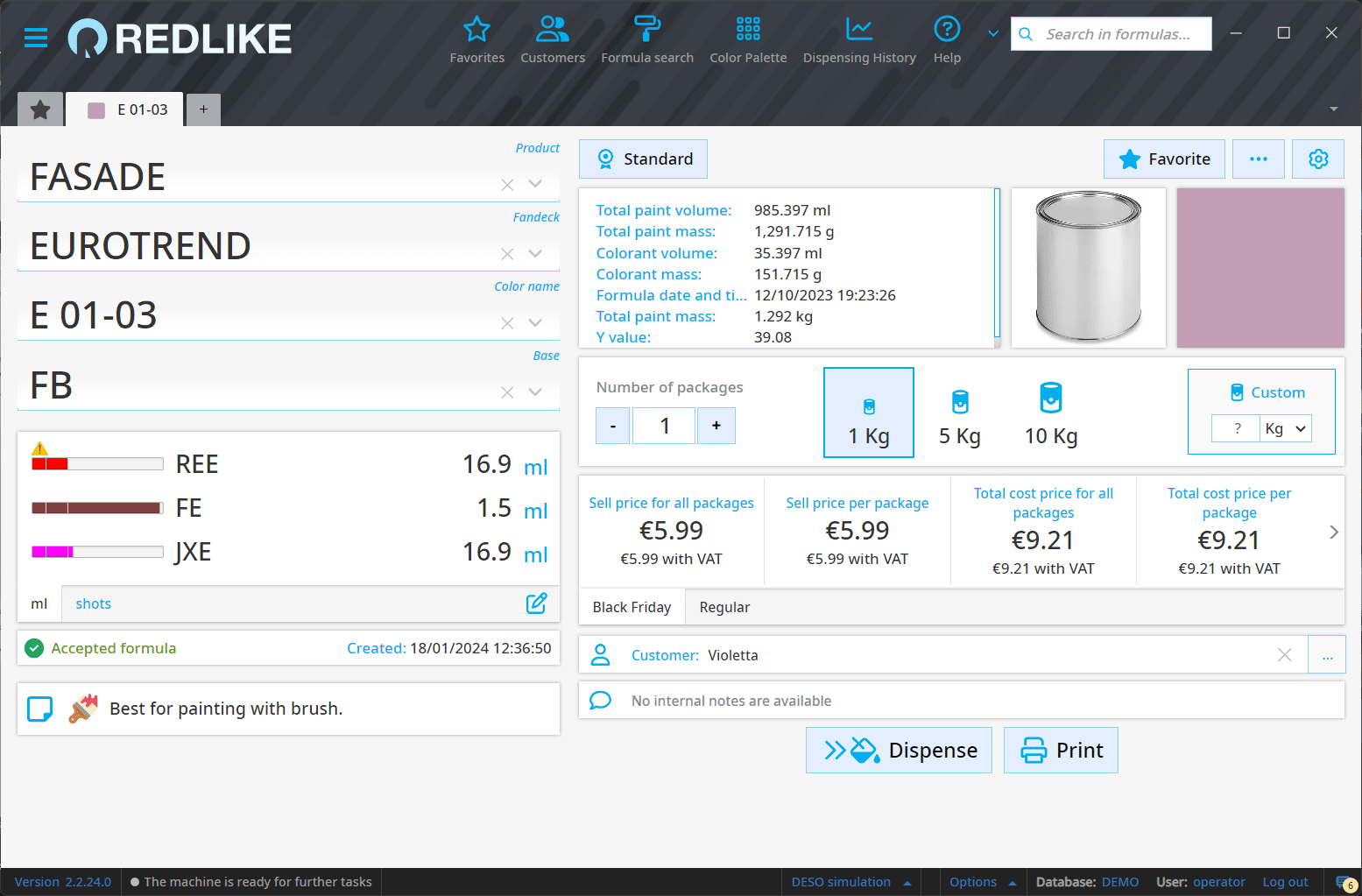Open the Color Palette view
1362x896 pixels.
click(747, 40)
